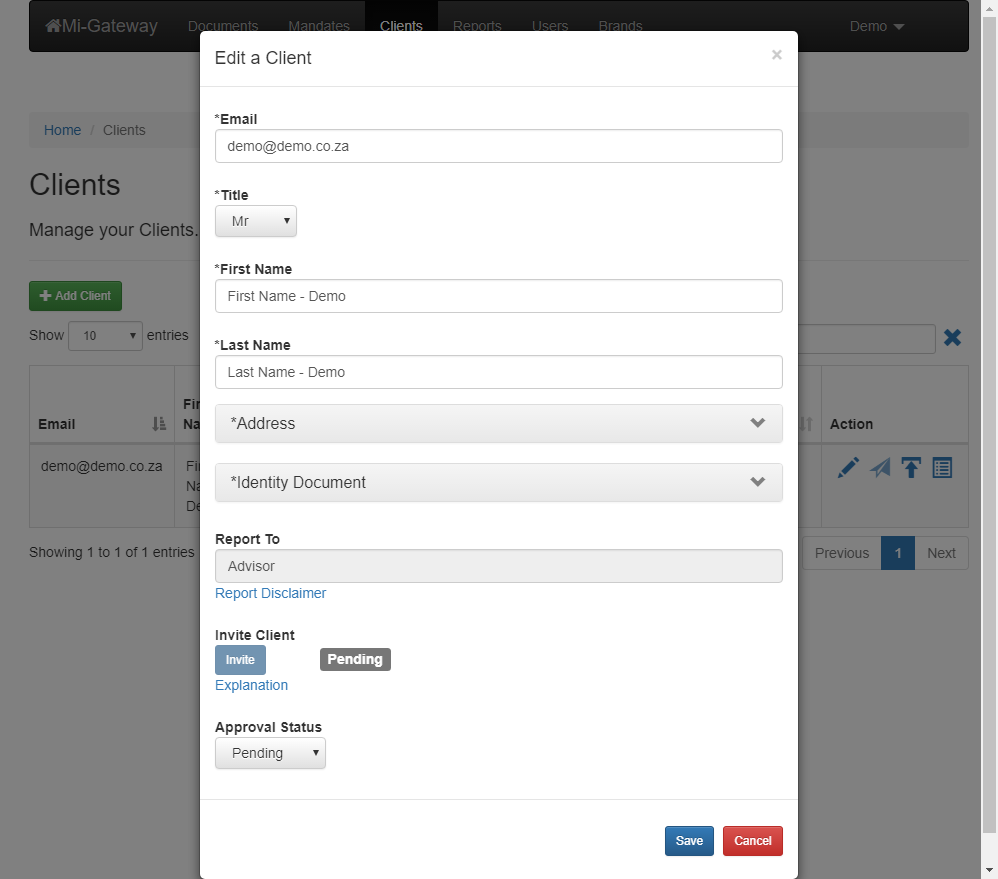Click the Invite button
The image size is (998, 879).
point(240,660)
